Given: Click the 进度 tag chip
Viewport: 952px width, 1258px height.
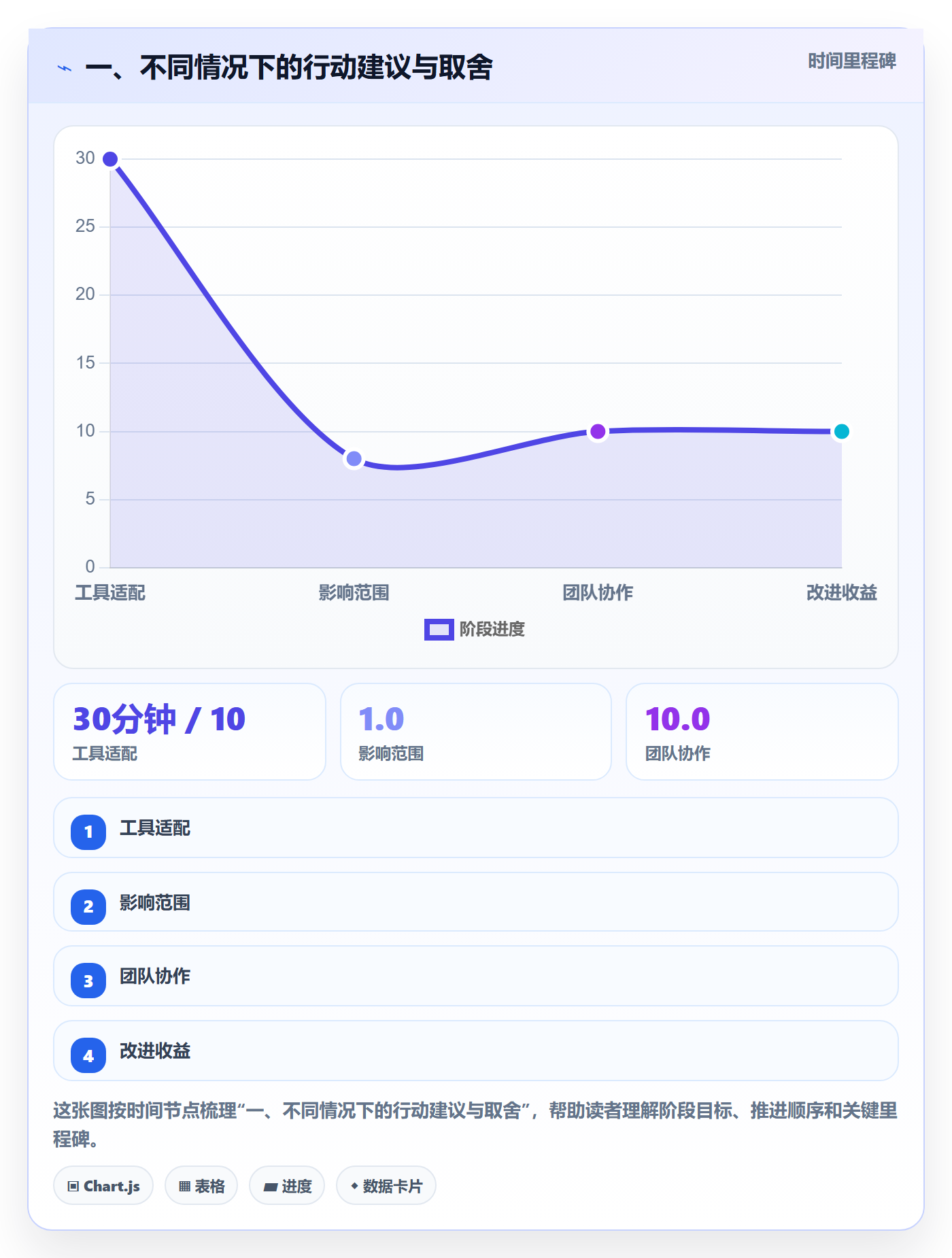Looking at the screenshot, I should coord(287,1186).
